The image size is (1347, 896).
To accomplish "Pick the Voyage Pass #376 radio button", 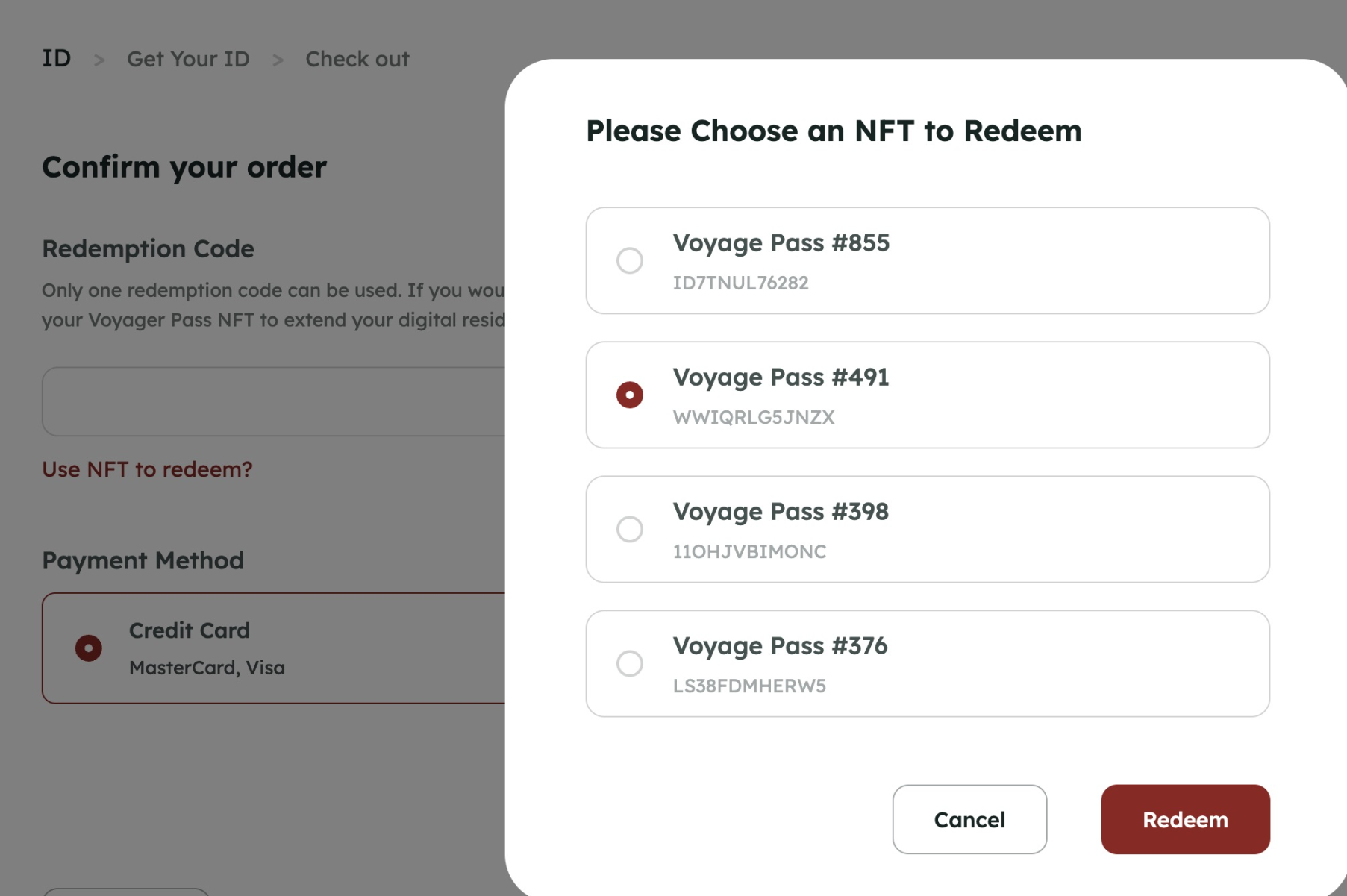I will click(x=629, y=663).
